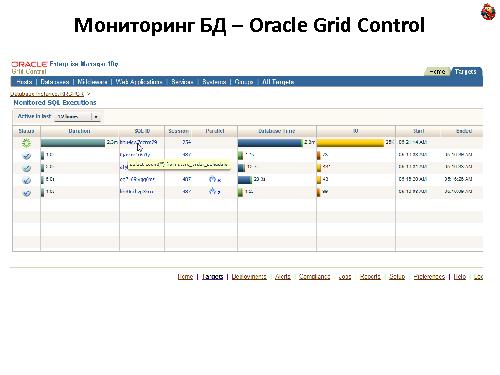
Task: Click the Preferences link in the footer
Action: tap(429, 276)
